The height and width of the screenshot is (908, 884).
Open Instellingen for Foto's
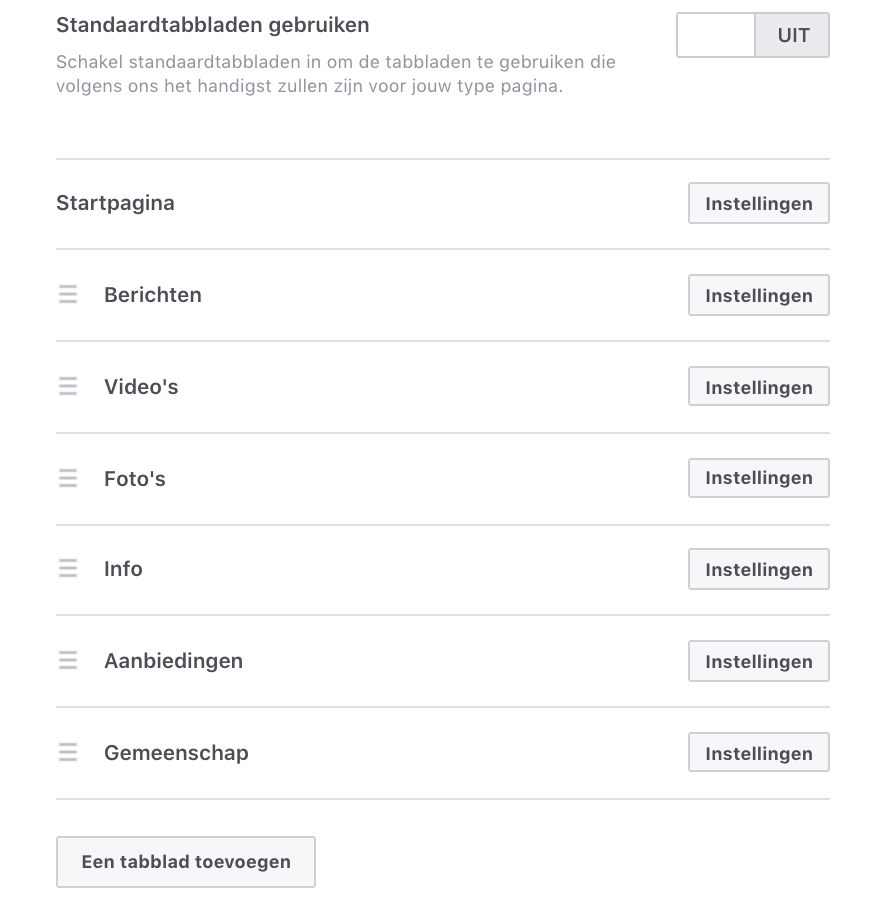[758, 478]
